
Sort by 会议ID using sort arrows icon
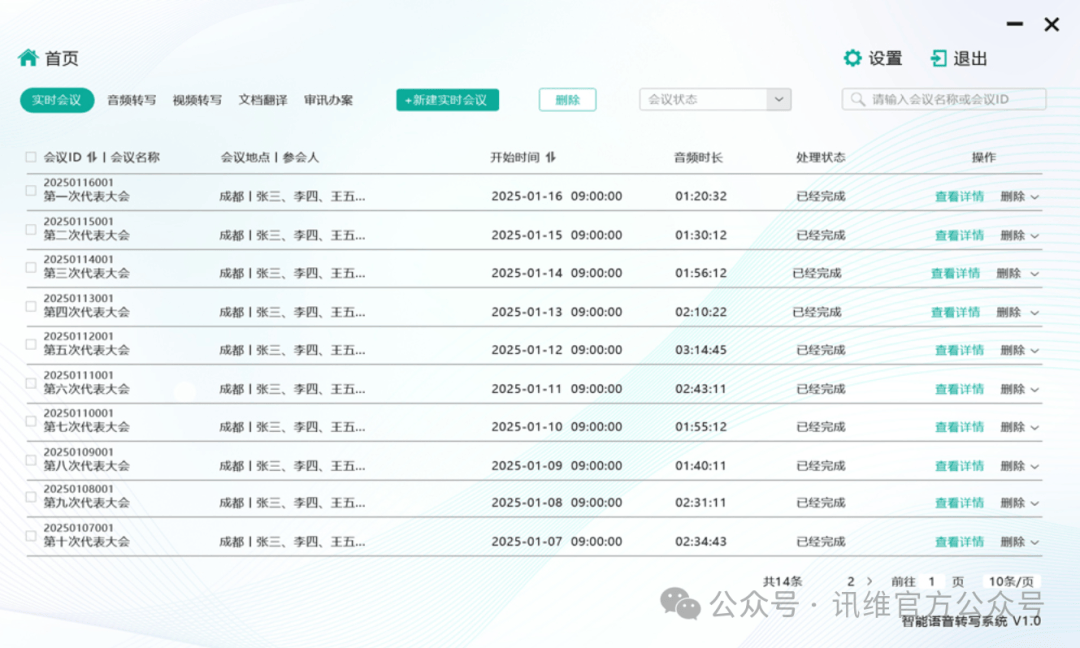pyautogui.click(x=92, y=157)
